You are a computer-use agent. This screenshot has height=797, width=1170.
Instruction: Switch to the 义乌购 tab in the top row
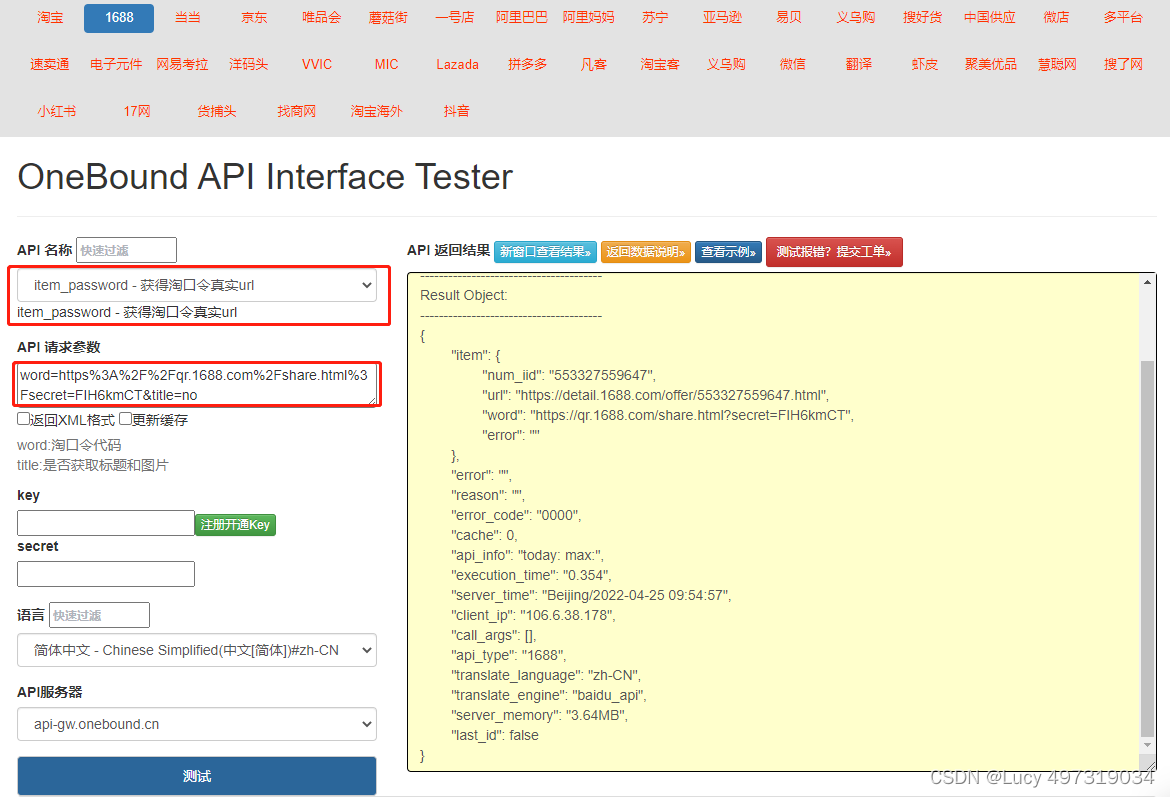[x=855, y=17]
